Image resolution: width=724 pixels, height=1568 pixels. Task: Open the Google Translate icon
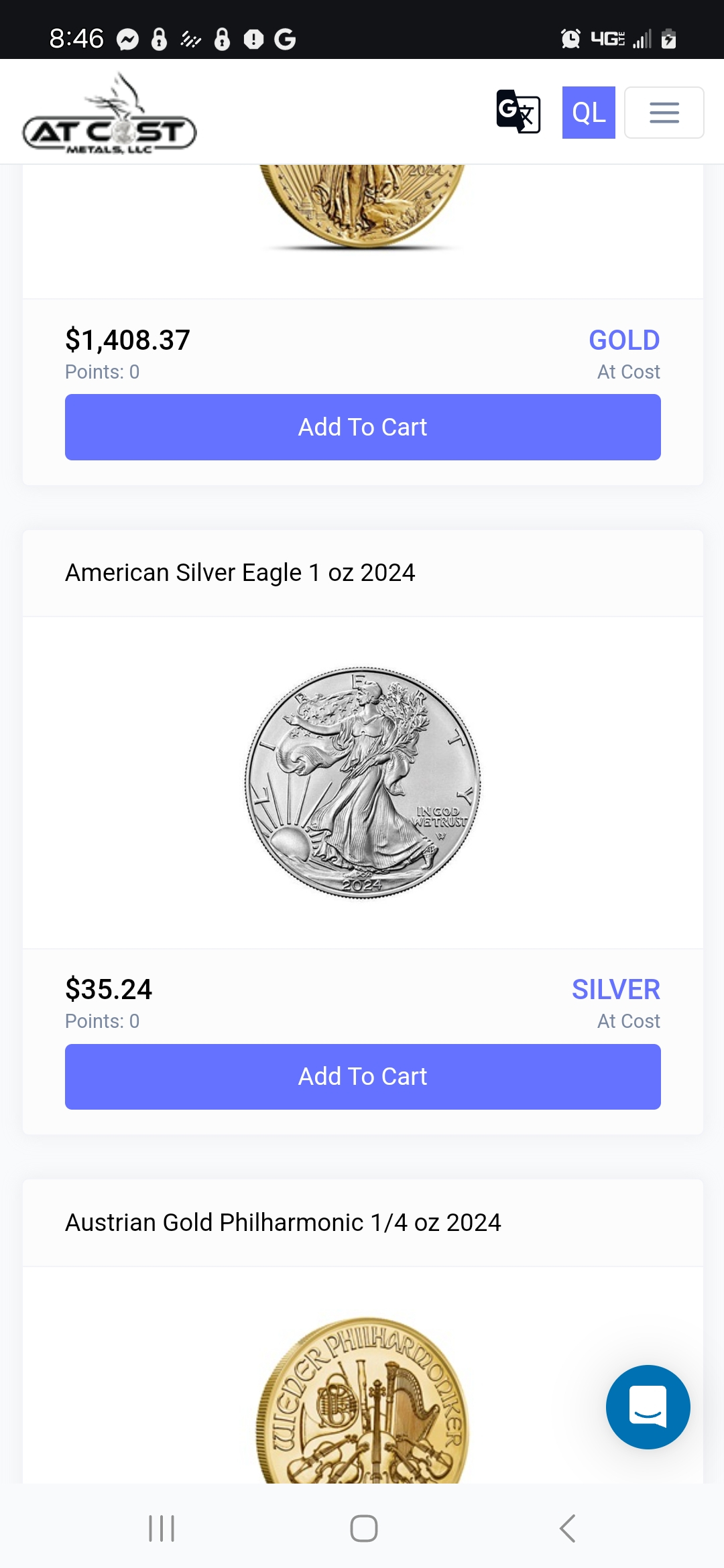pyautogui.click(x=518, y=112)
